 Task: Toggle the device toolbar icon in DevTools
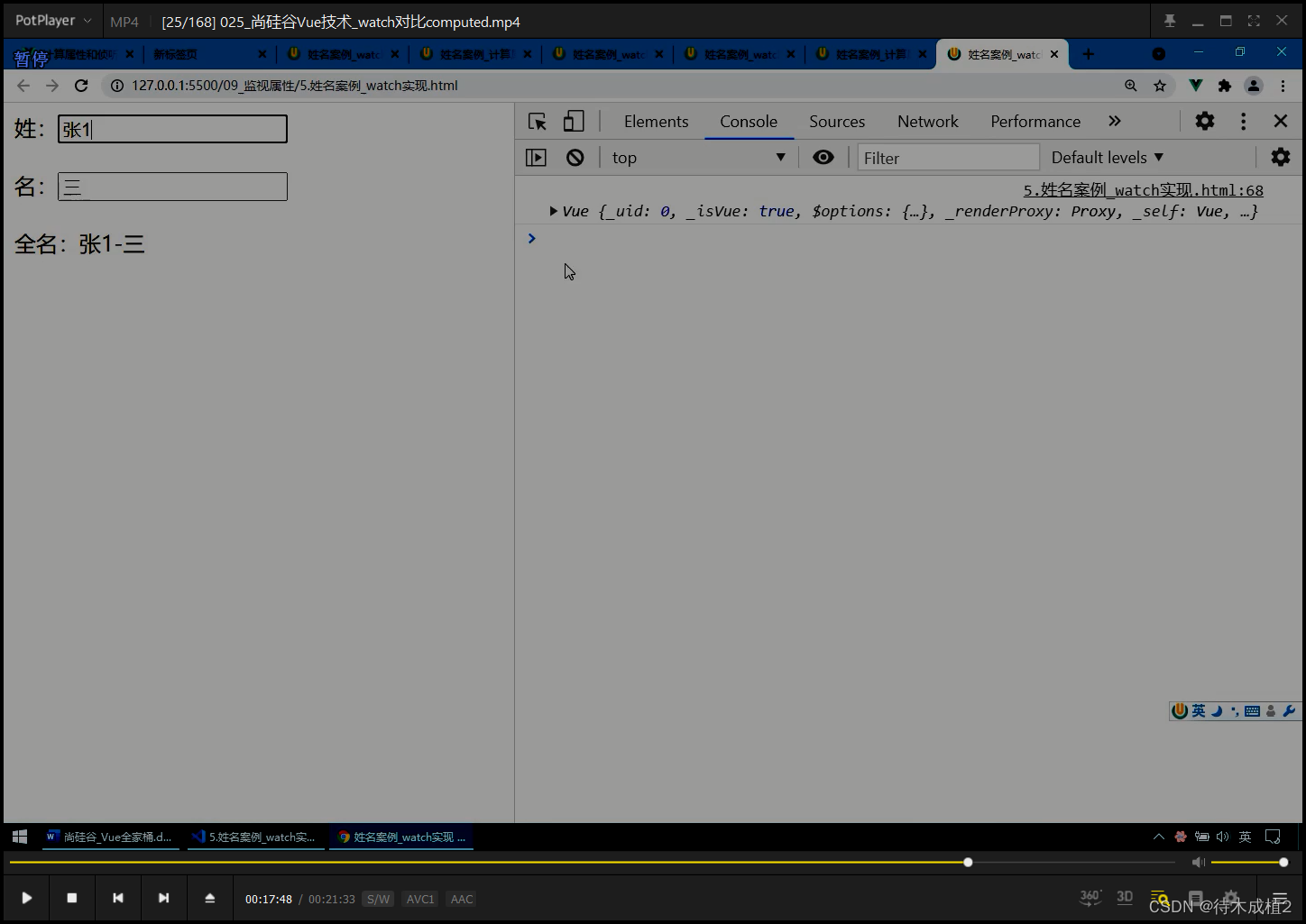click(x=574, y=122)
